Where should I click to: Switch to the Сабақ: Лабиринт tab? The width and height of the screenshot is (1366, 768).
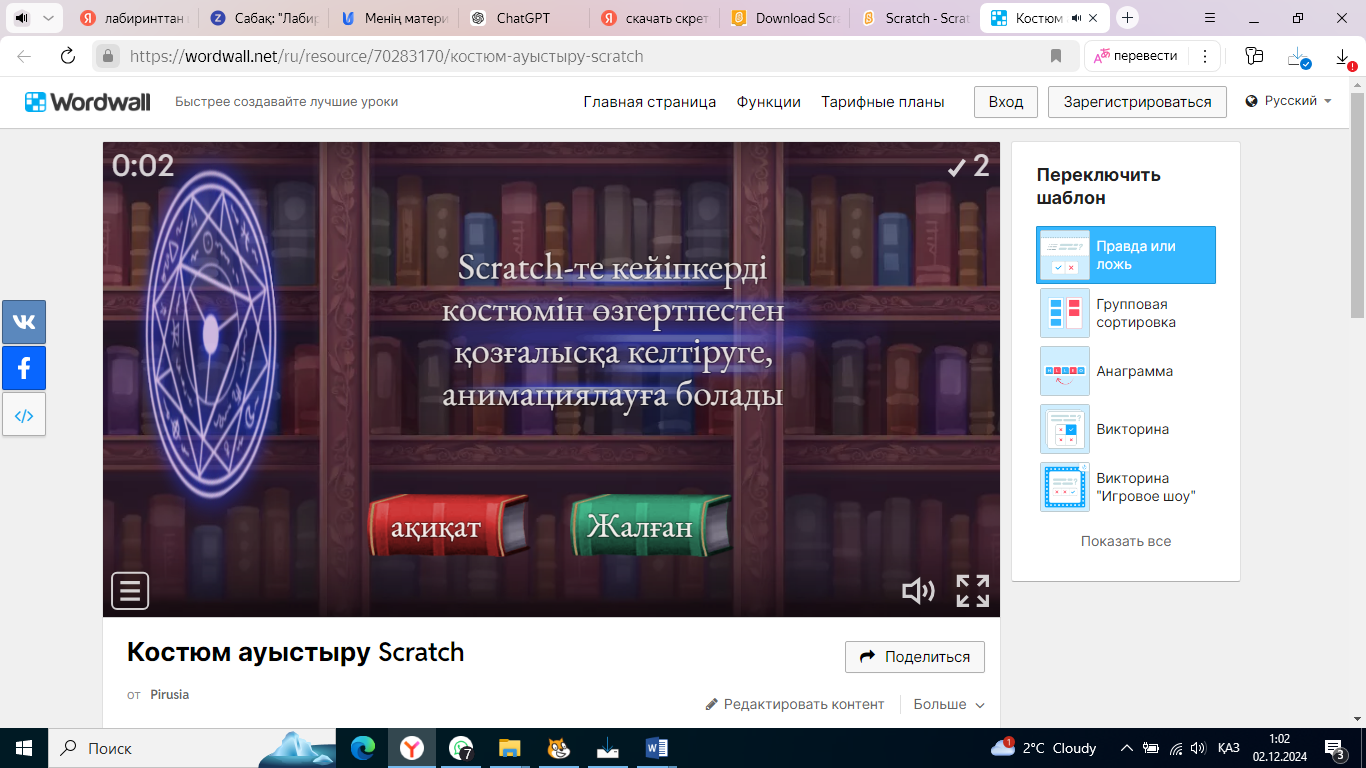coord(264,18)
